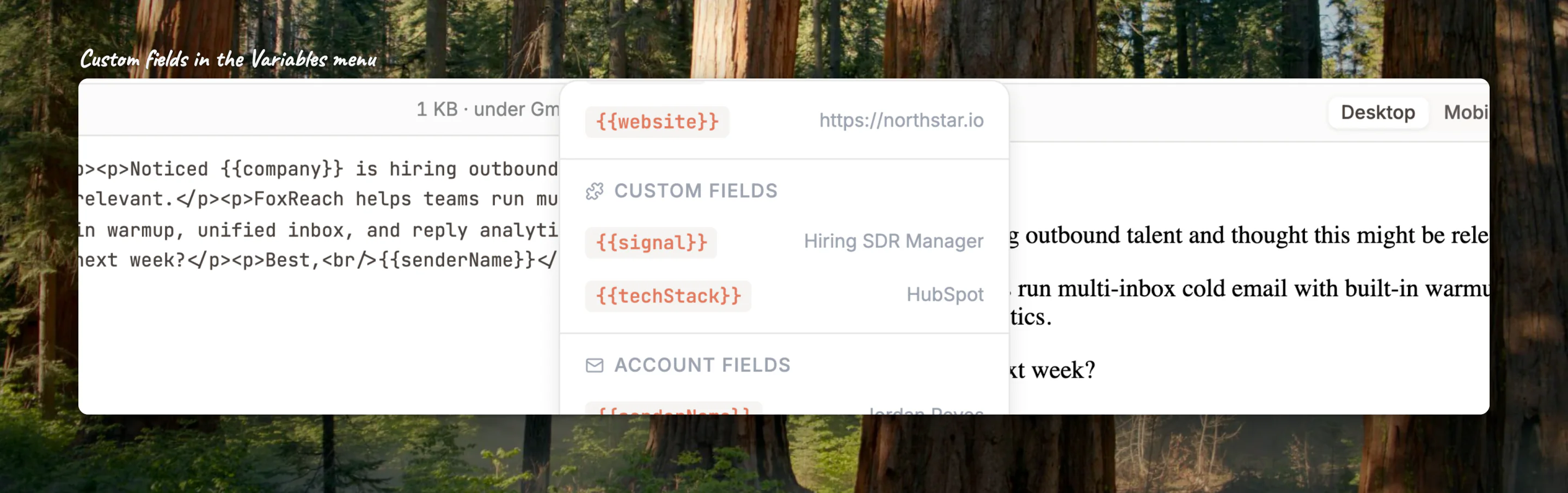
Task: Insert the {{techStack}} custom field
Action: [667, 296]
